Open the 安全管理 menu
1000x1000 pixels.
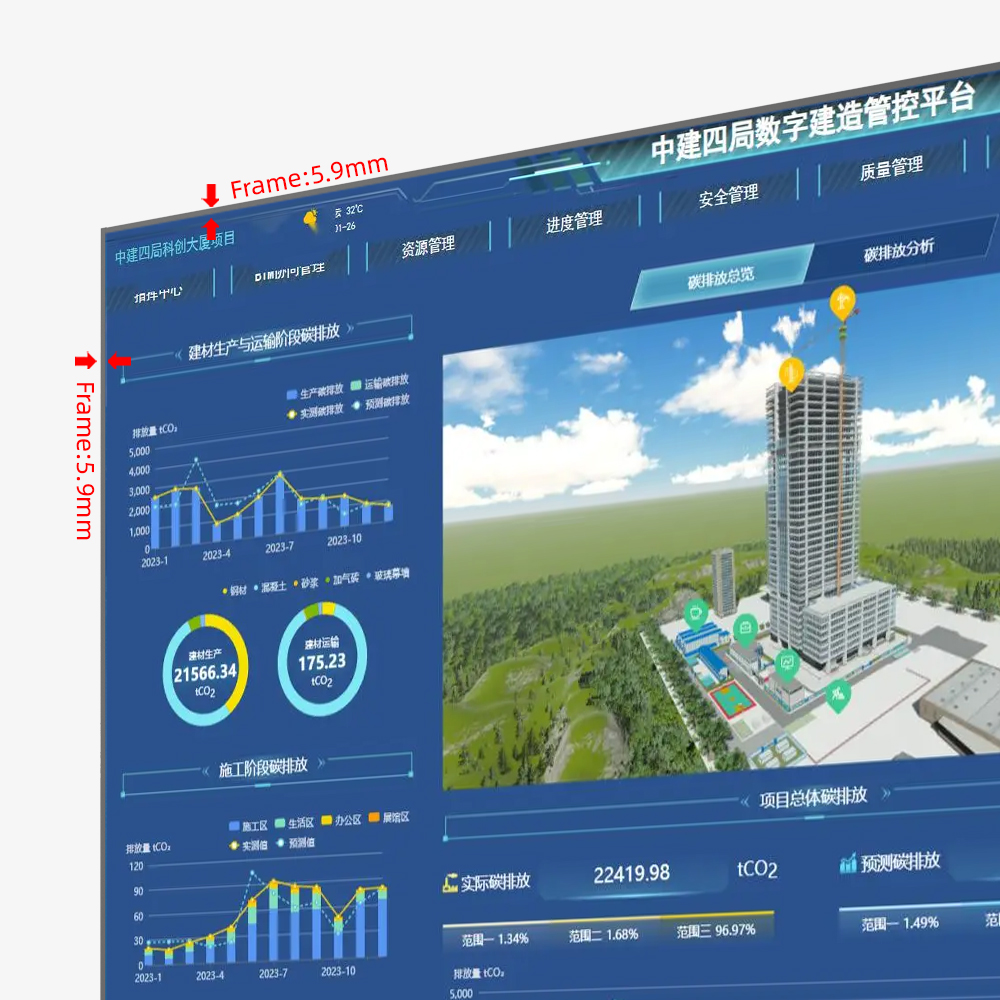click(x=727, y=195)
